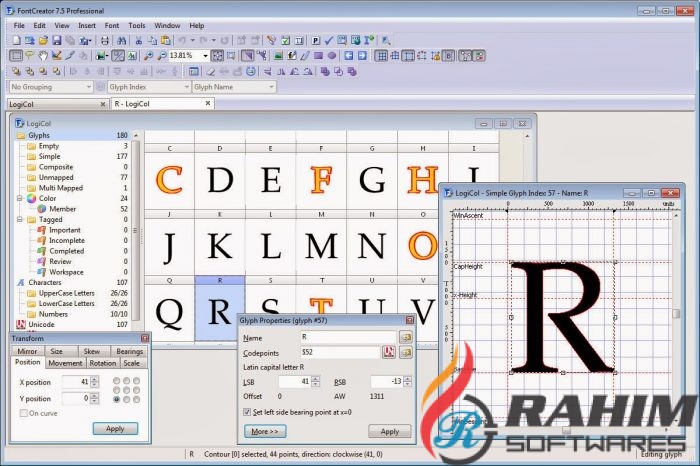Click Apply in the Transform panel
This screenshot has width=700, height=466.
[115, 429]
